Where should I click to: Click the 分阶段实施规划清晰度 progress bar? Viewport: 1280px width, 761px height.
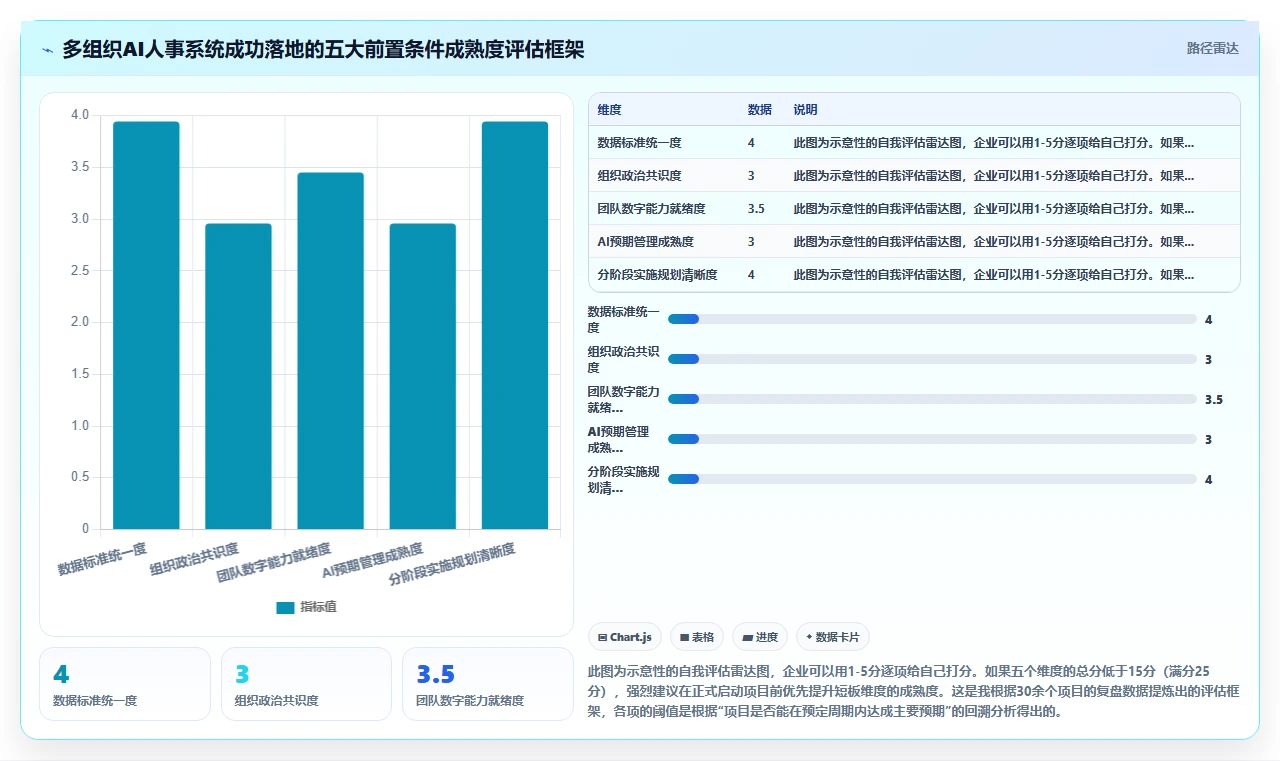click(932, 479)
